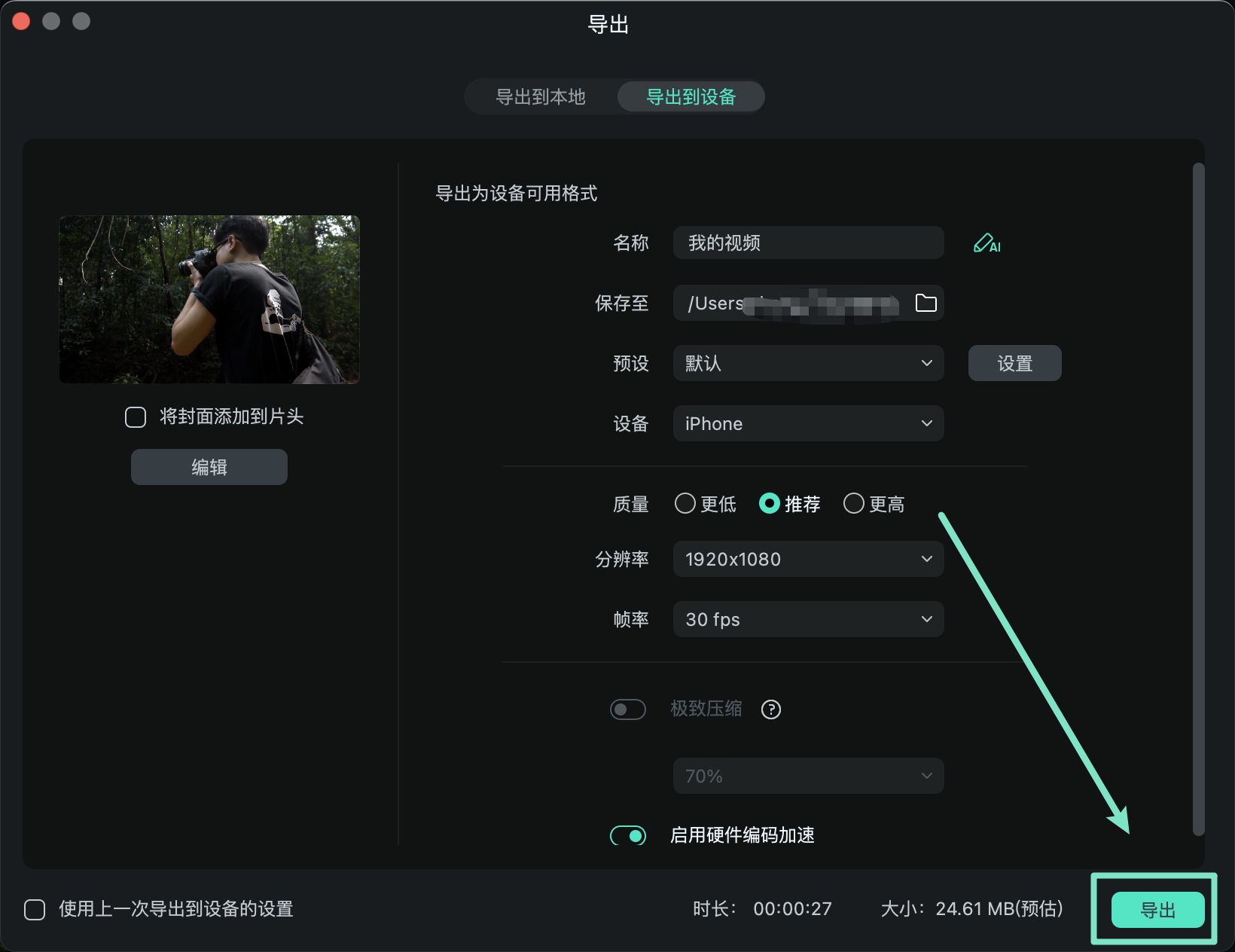
Task: Open the 设备 dropdown showing iPhone
Action: click(807, 423)
